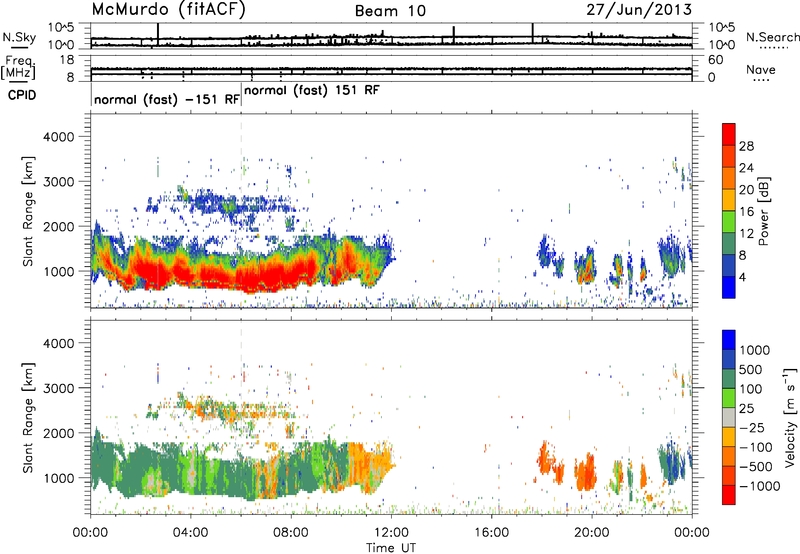This screenshot has height=554, width=800.
Task: Click the '20:00' time axis tick label
Action: 592,533
